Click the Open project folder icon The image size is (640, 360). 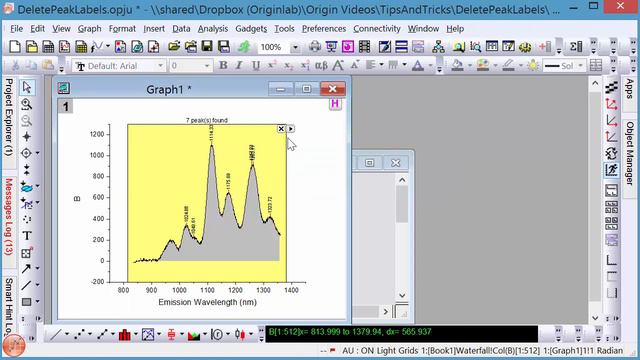click(174, 47)
